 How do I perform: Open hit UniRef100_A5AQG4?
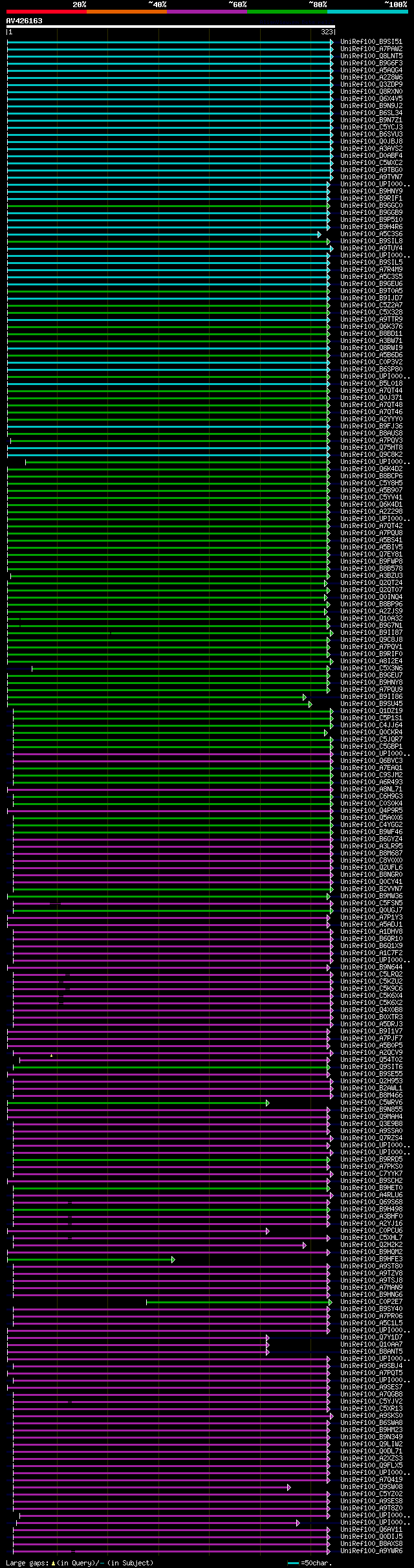coord(371,71)
